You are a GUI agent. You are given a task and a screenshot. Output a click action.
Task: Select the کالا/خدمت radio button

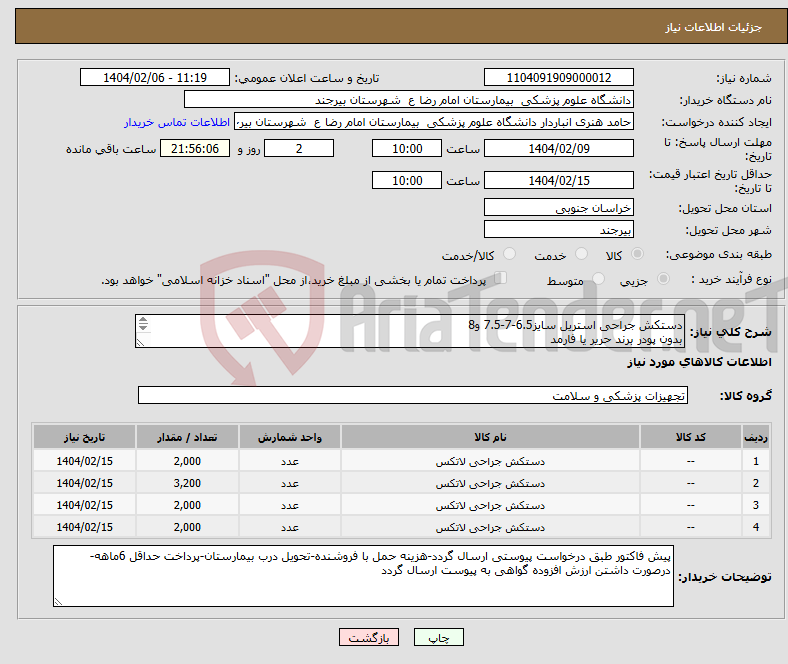coord(510,254)
